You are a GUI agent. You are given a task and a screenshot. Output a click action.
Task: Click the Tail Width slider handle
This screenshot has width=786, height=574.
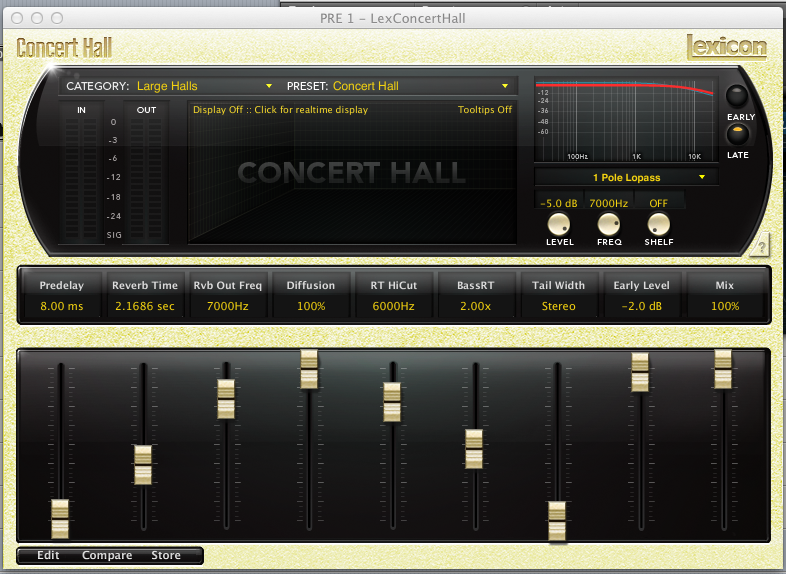coord(557,521)
